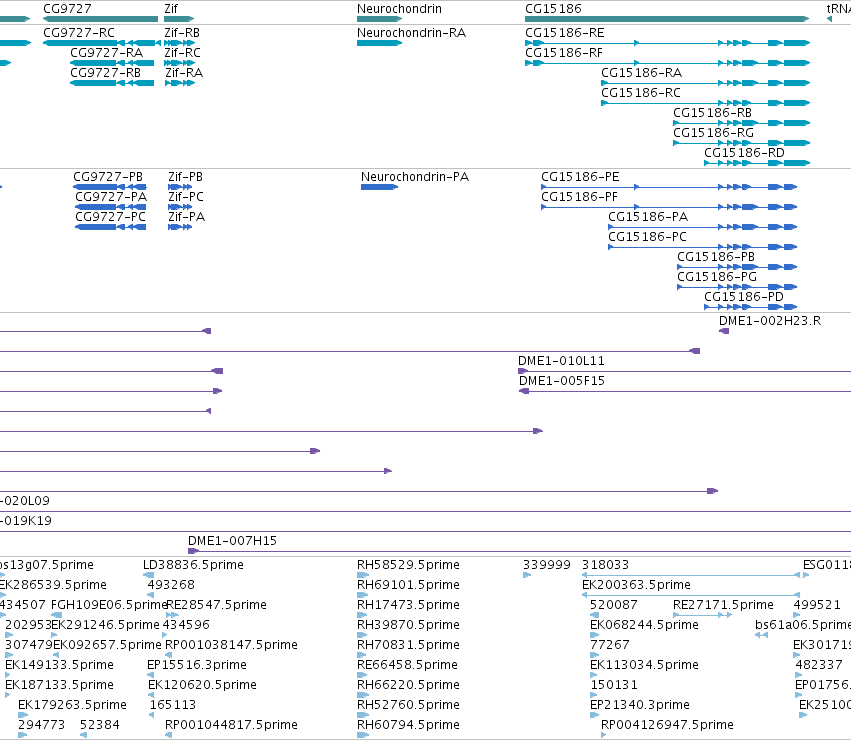Select EST RH60794.5prime
Screen dimensions: 851x740
[408, 726]
